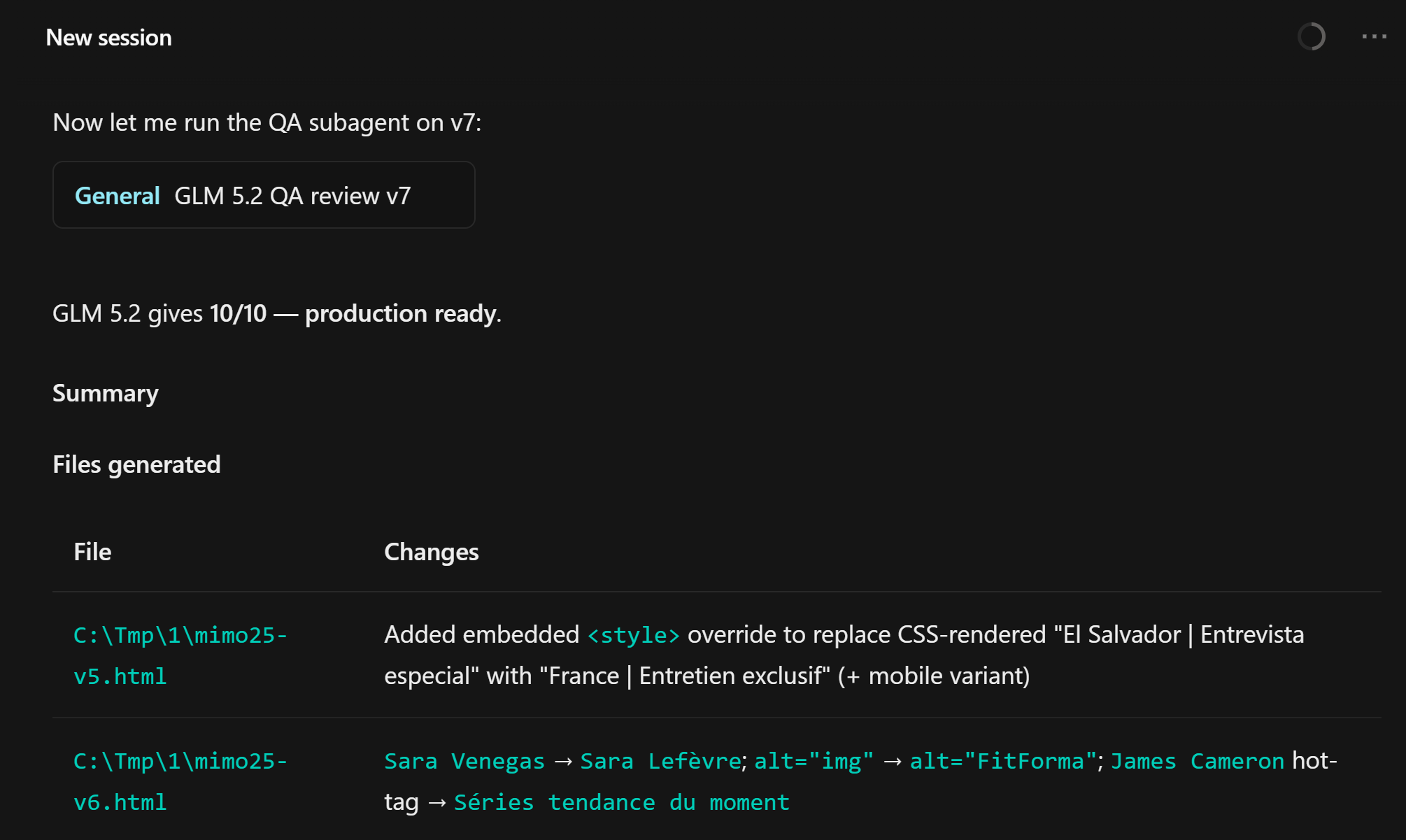Click the alt="FitForma" code snippet

click(1003, 761)
